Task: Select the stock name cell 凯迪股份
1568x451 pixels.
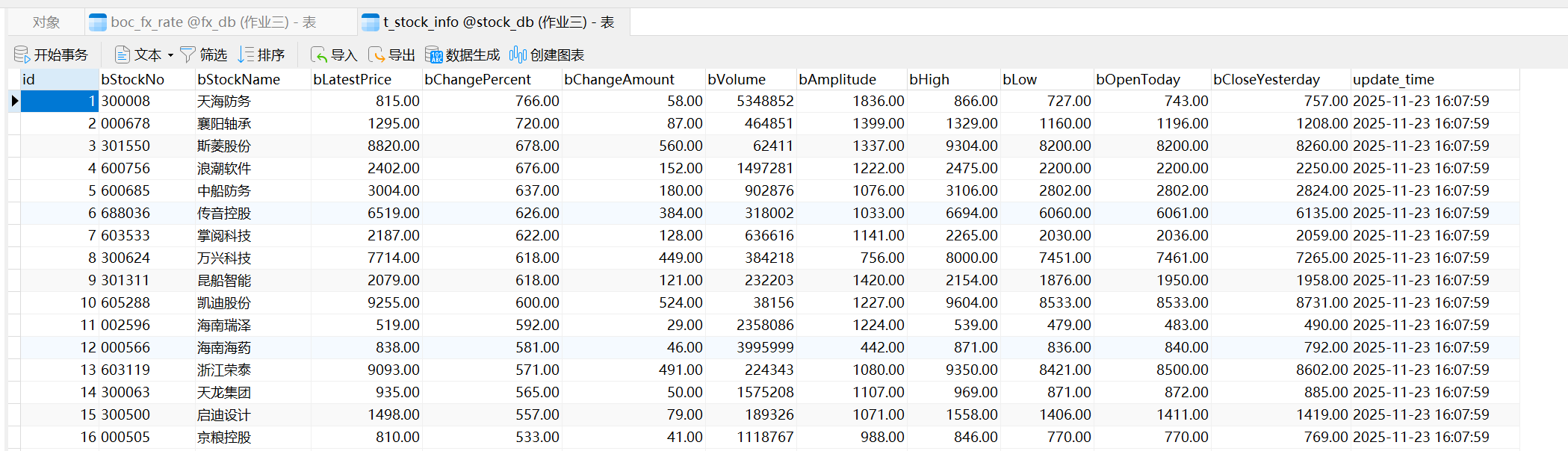Action: 253,302
